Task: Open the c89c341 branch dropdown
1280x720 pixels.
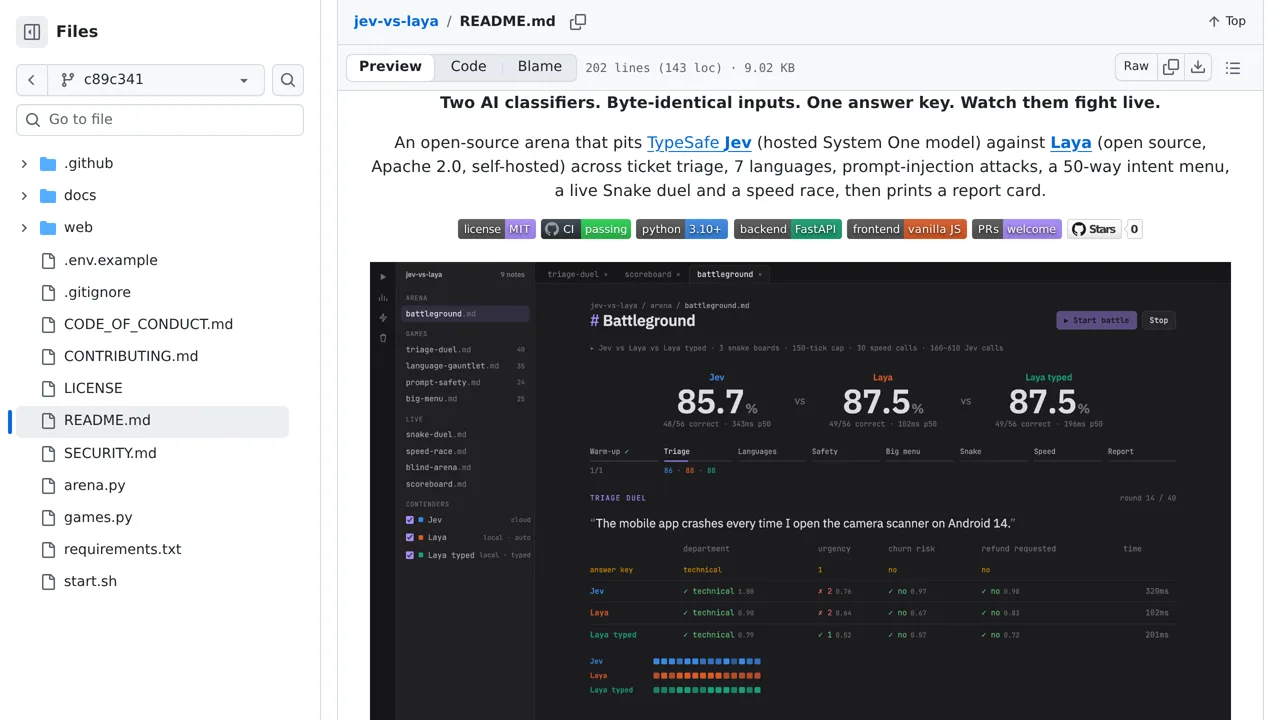Action: coord(155,80)
